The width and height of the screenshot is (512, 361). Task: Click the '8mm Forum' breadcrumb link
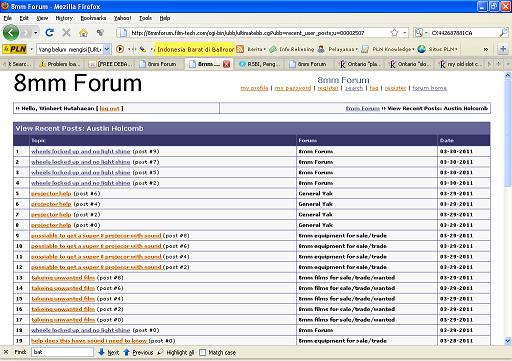tap(362, 108)
